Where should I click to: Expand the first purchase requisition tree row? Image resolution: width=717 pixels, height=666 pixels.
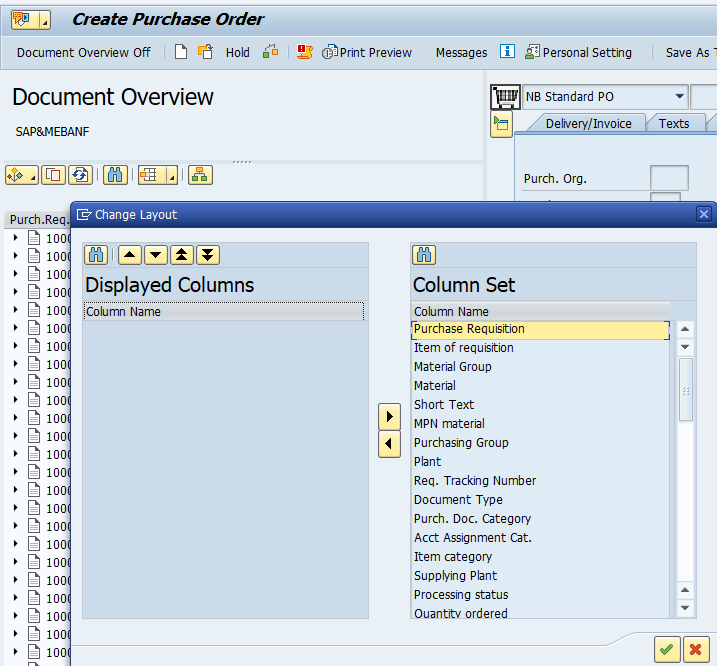[x=15, y=238]
